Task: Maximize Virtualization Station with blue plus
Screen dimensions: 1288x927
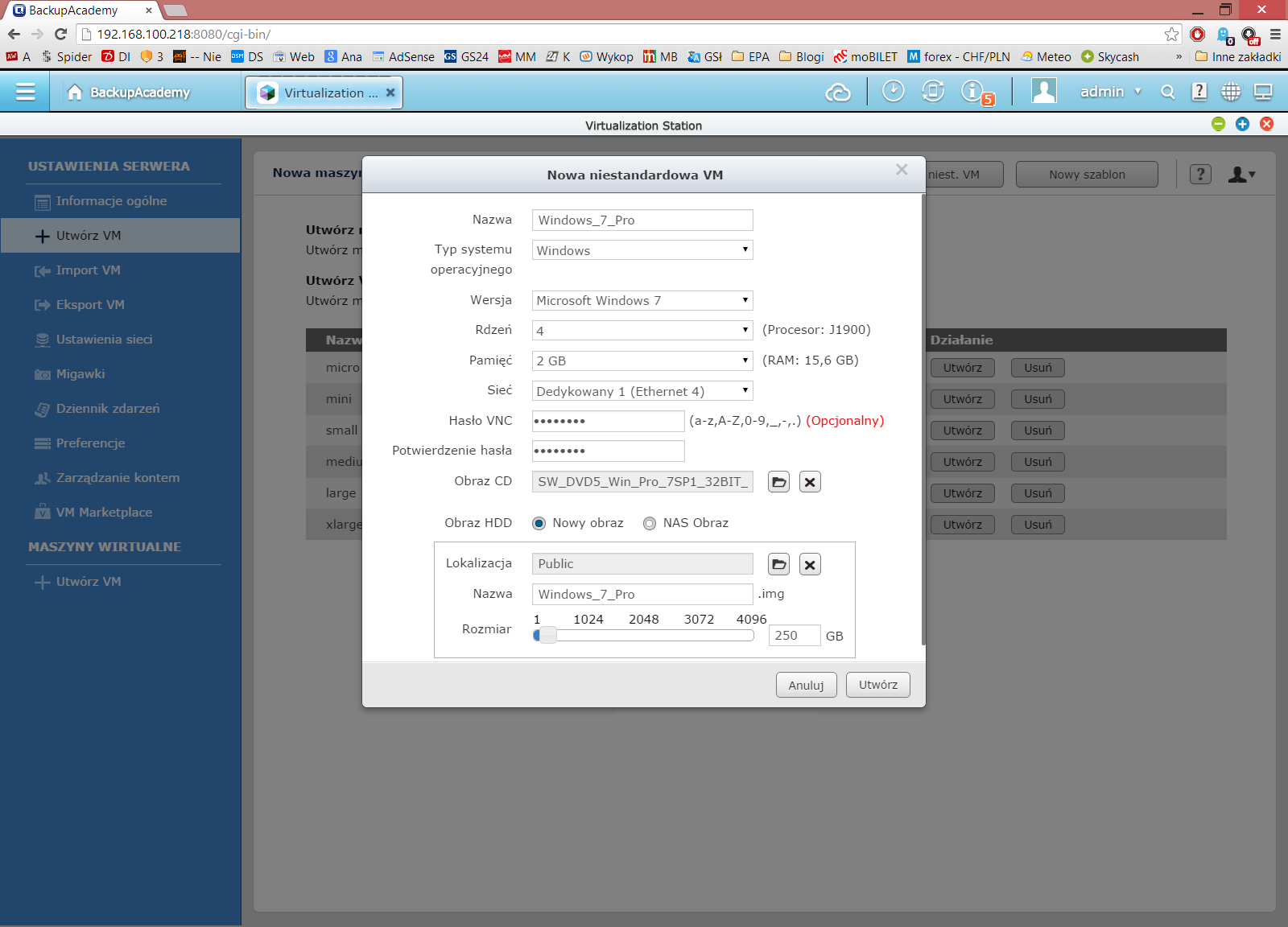Action: click(x=1242, y=124)
